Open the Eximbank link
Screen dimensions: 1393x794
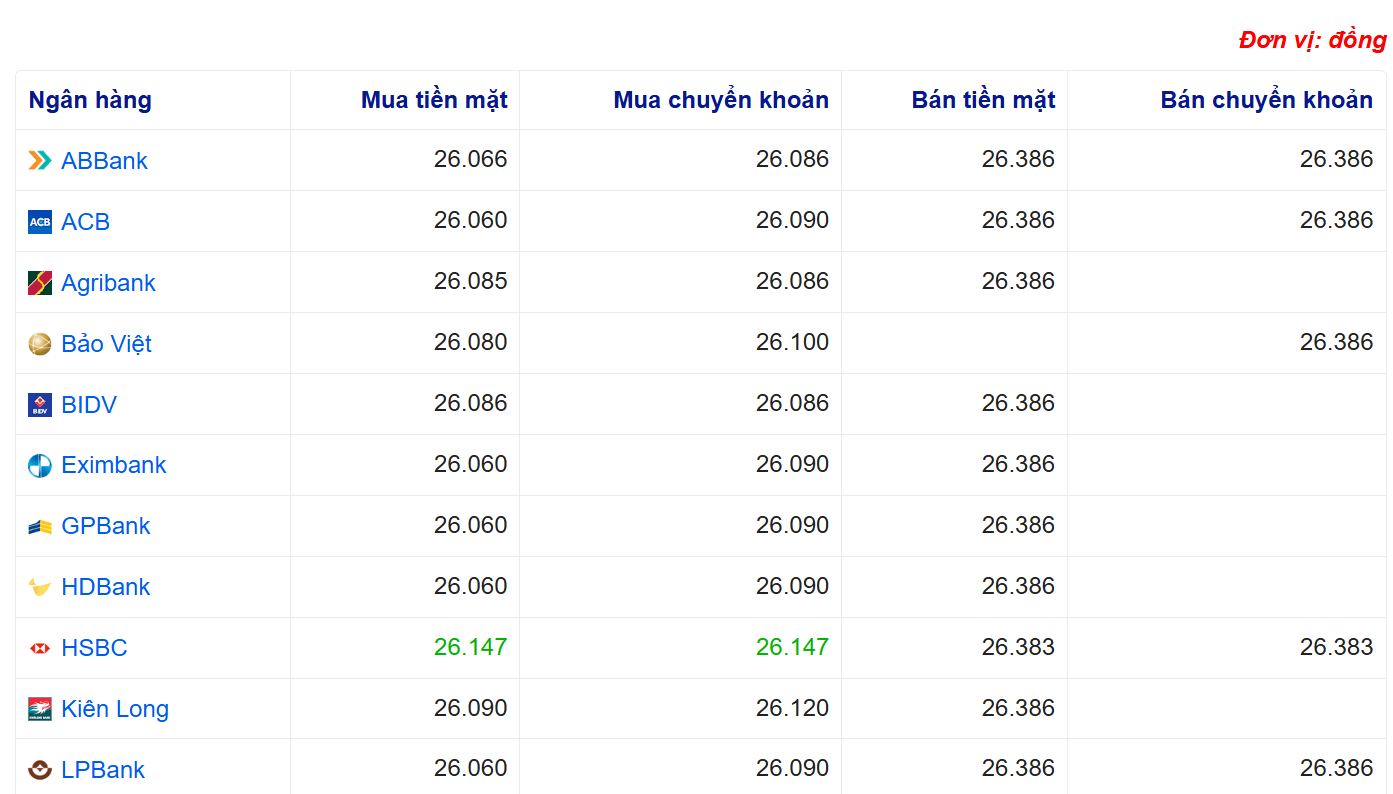click(113, 465)
